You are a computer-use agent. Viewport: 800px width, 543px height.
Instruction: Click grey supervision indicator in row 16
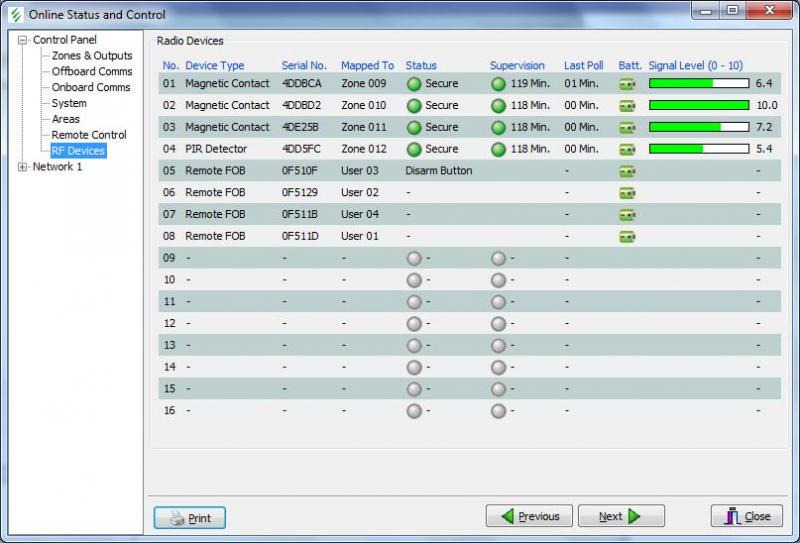(498, 410)
